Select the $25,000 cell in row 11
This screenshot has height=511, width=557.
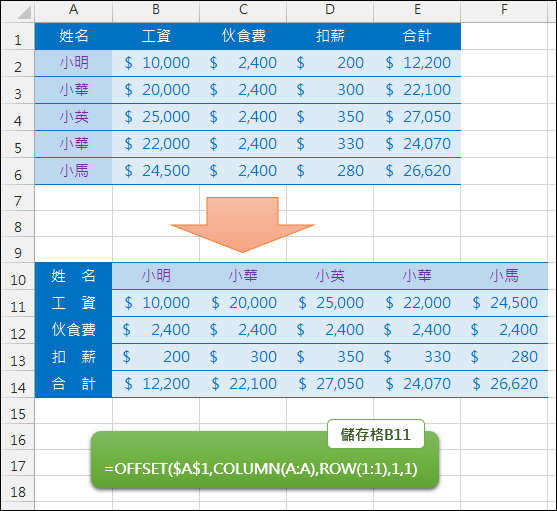pos(330,303)
